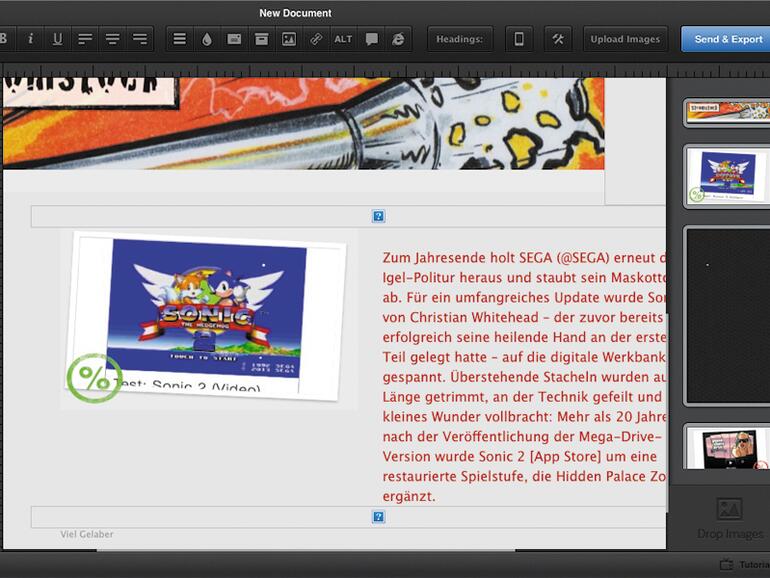Open the mobile phone preview
Screen dimensions: 770x578
519,39
